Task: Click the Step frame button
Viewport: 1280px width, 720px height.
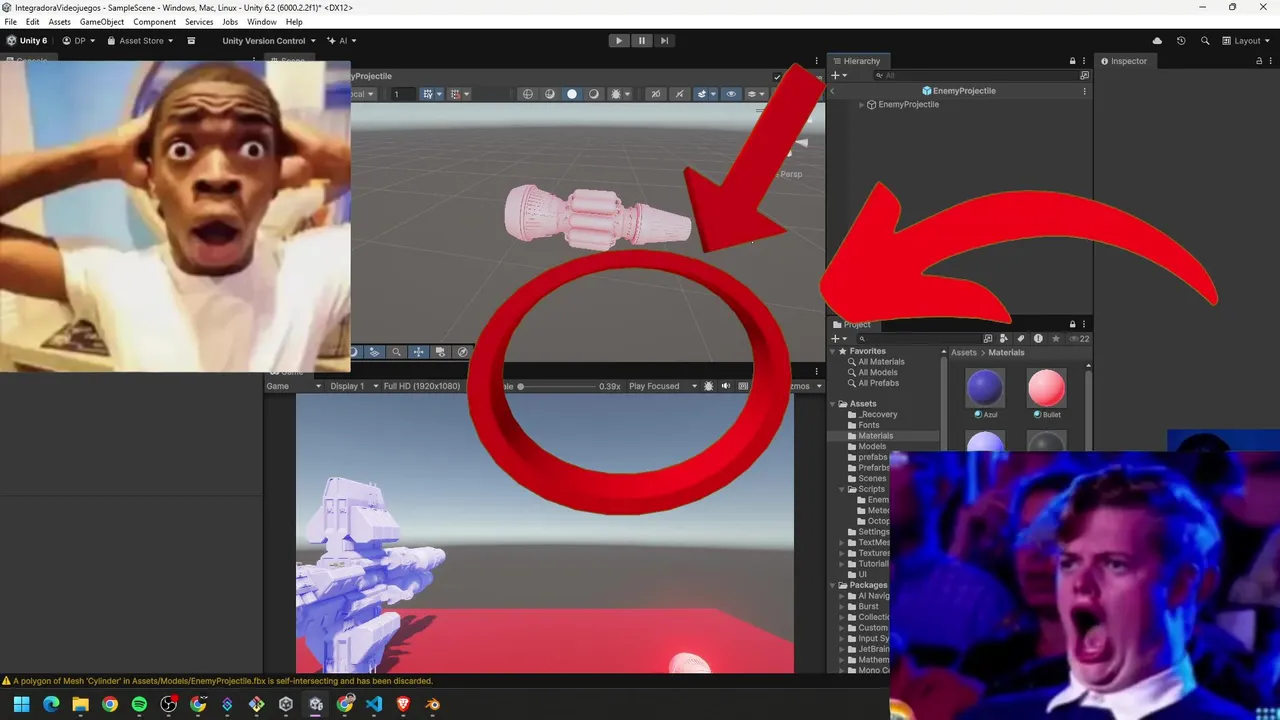Action: (664, 41)
